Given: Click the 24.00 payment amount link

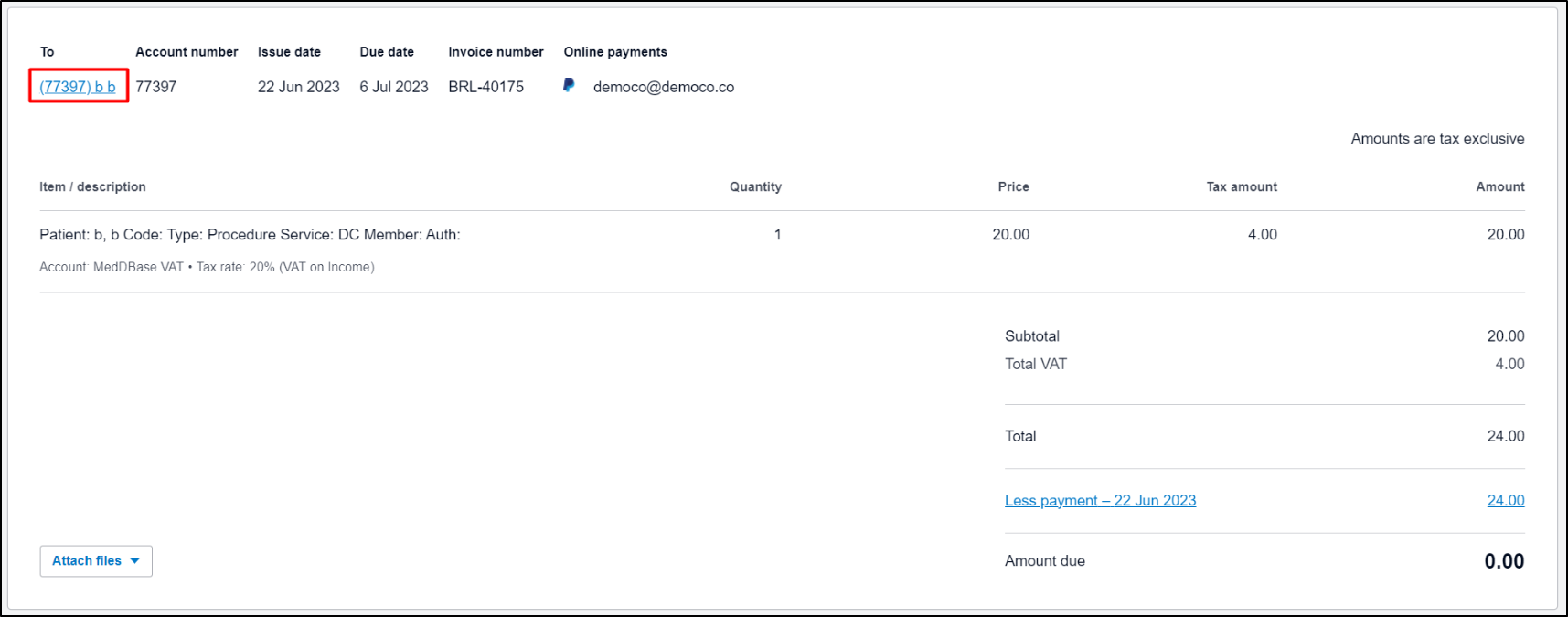Looking at the screenshot, I should tap(1505, 500).
